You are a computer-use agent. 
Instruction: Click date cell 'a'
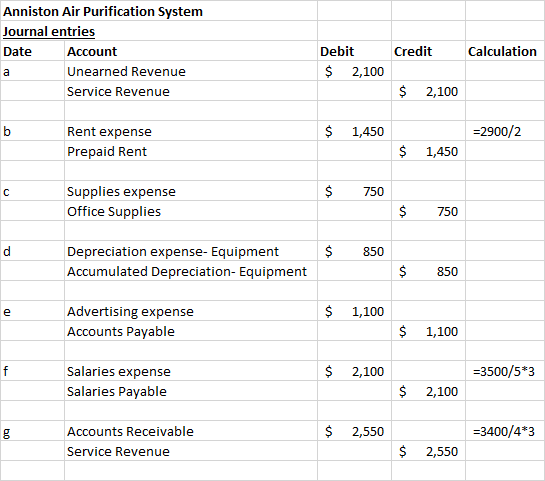coord(32,71)
